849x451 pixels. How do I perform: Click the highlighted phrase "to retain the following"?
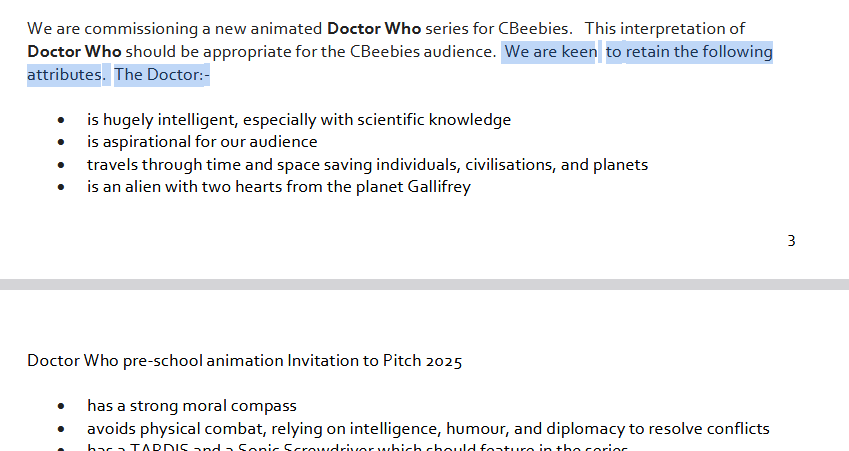pyautogui.click(x=689, y=52)
